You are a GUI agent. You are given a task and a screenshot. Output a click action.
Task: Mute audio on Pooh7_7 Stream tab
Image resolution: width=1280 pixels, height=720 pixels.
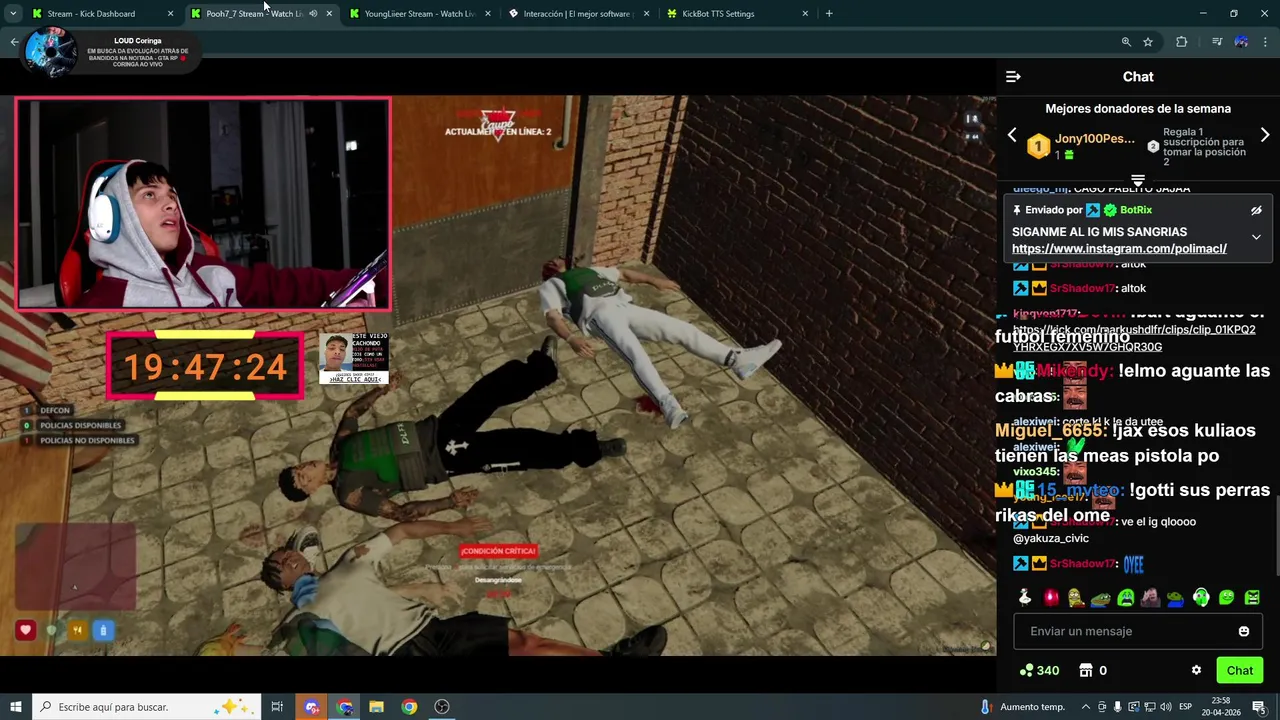point(313,14)
